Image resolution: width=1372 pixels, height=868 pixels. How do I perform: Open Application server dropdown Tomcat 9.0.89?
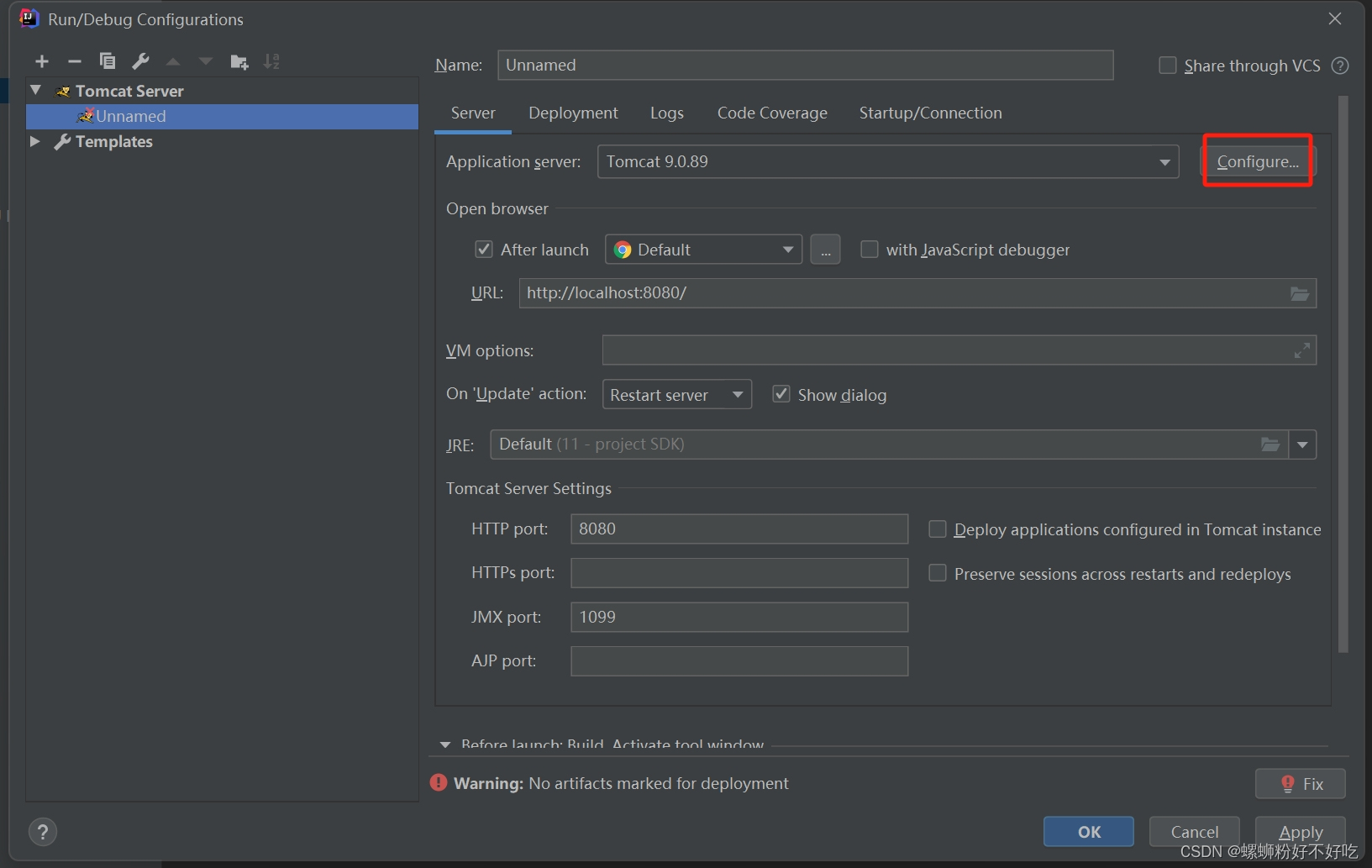tap(888, 161)
